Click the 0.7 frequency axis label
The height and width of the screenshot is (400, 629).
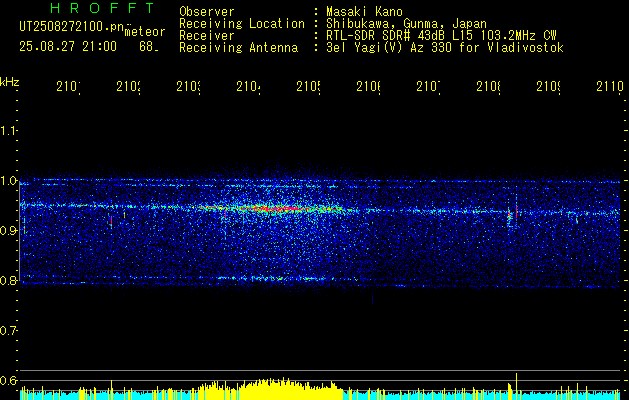point(8,331)
